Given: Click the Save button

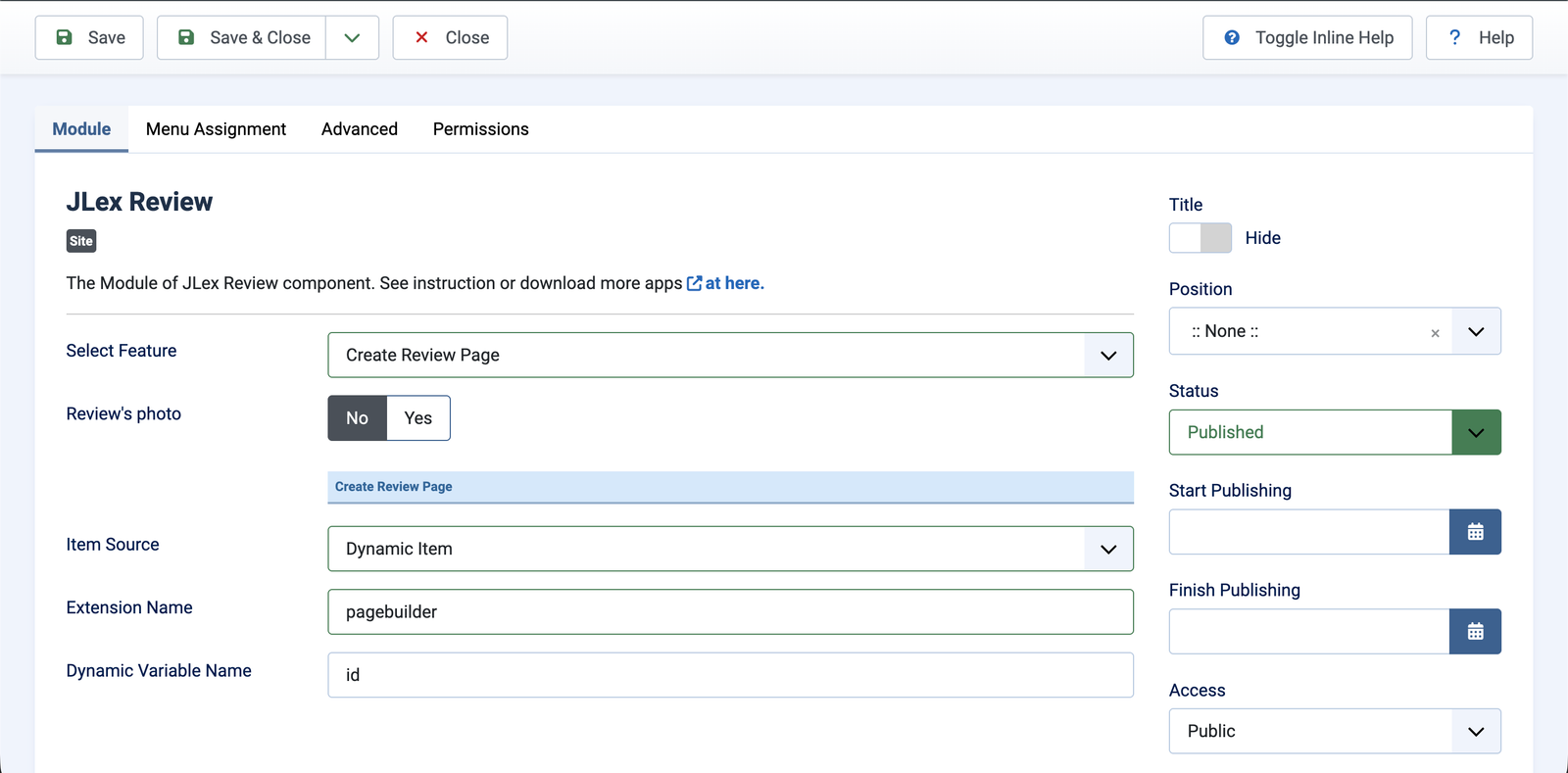Looking at the screenshot, I should click(x=89, y=37).
